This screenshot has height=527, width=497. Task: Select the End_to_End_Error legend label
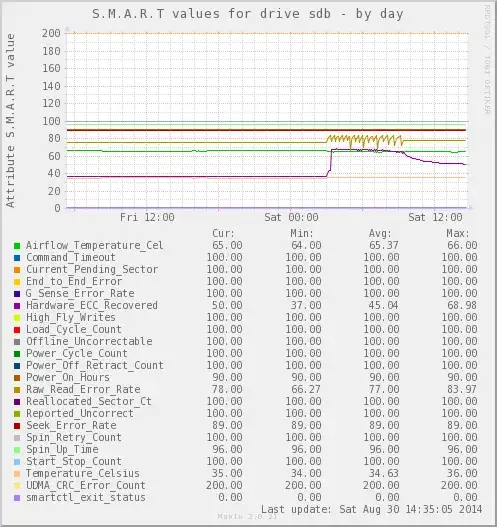point(74,281)
